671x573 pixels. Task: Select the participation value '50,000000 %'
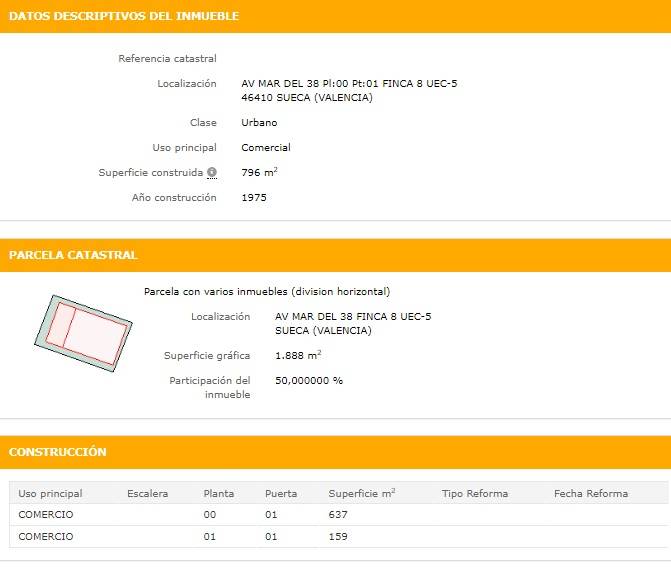click(x=309, y=380)
